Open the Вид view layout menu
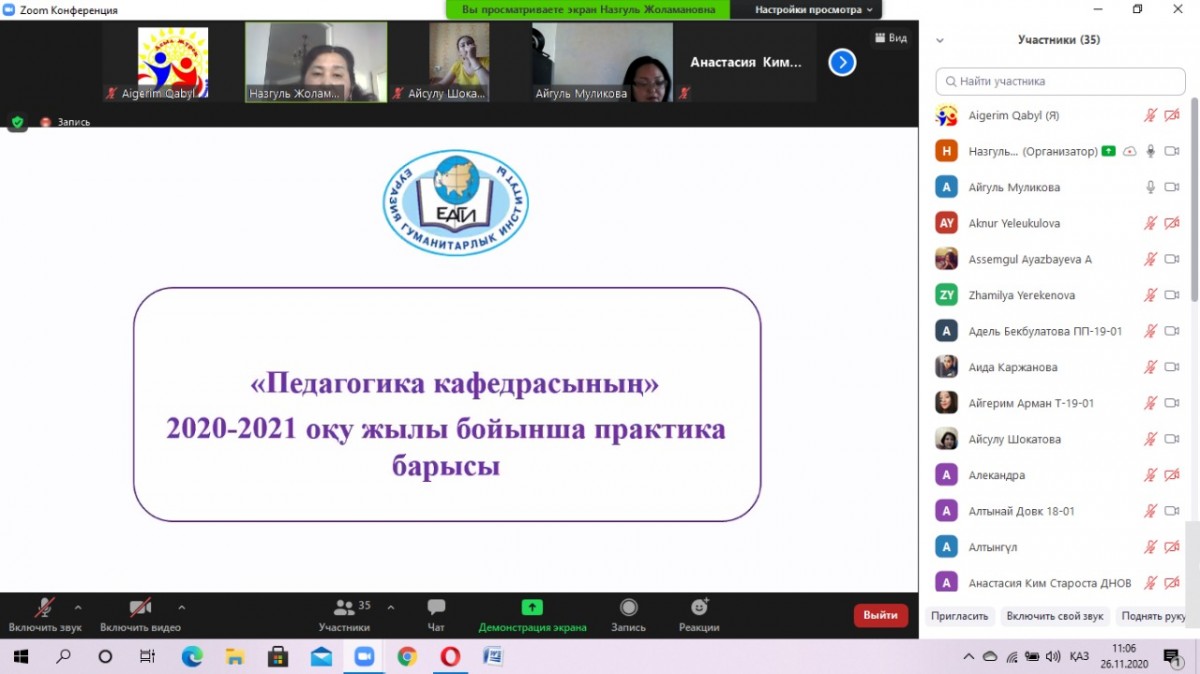 (891, 38)
